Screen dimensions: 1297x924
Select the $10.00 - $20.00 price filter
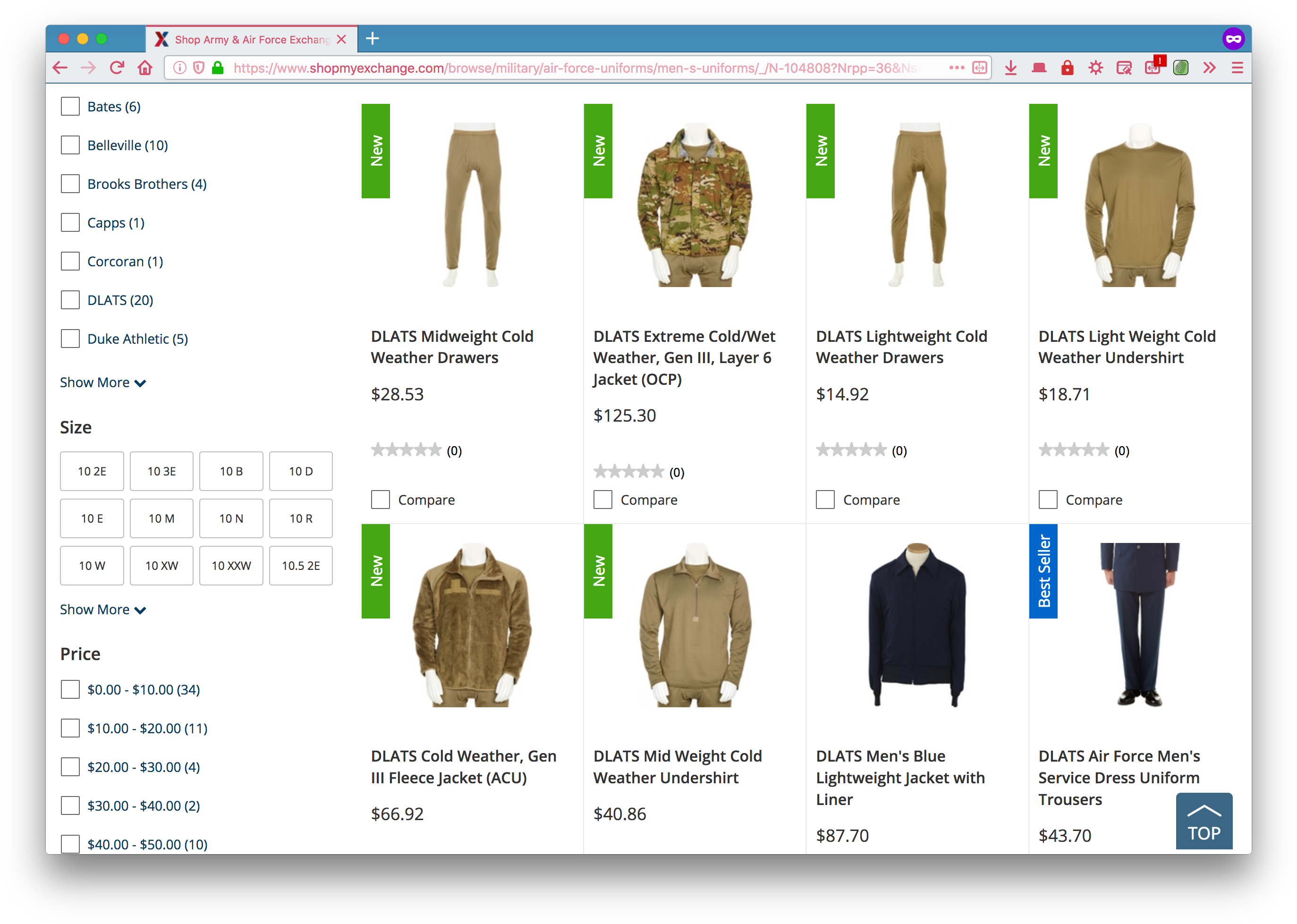70,728
